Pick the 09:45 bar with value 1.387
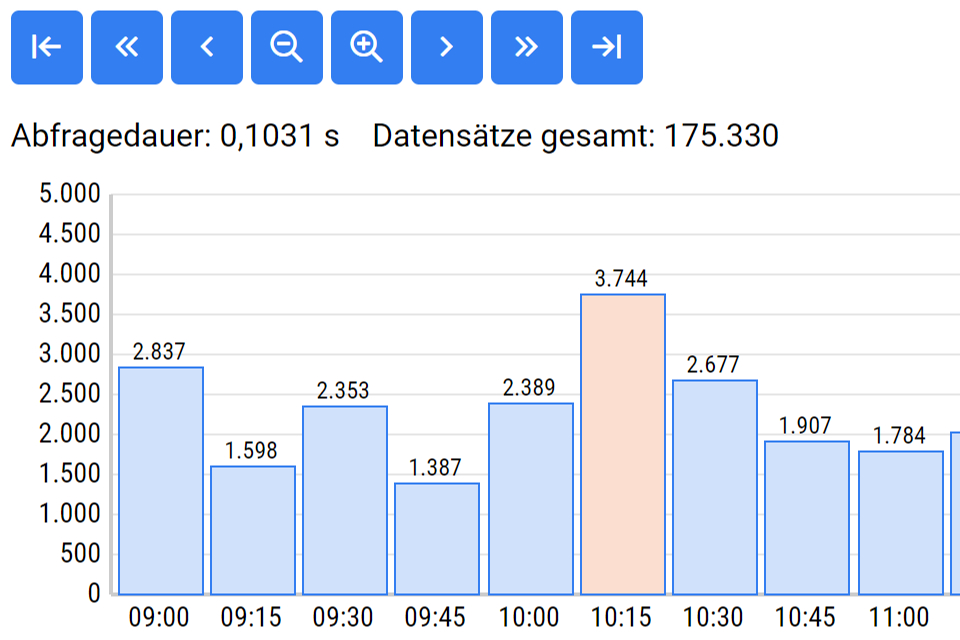The width and height of the screenshot is (960, 640). [436, 539]
